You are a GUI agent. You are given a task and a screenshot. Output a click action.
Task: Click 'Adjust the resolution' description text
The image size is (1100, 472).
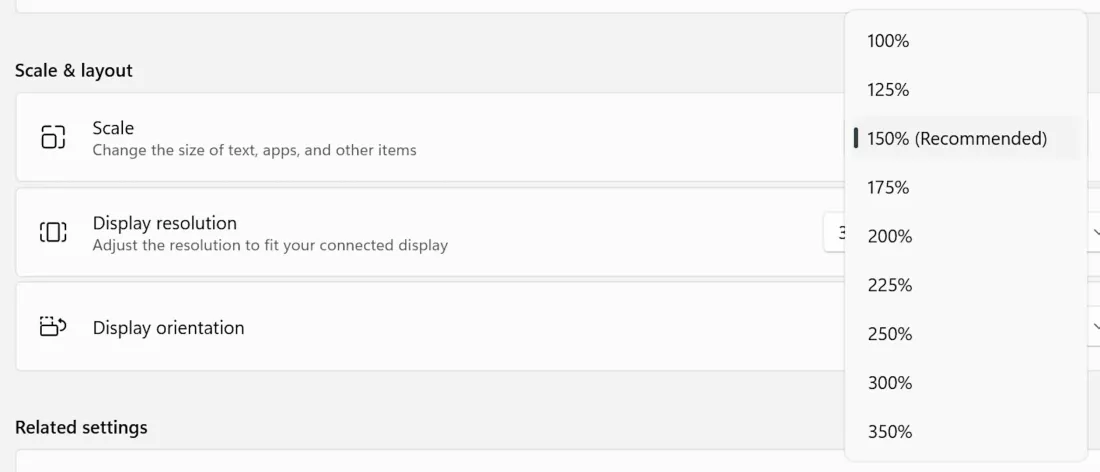point(270,245)
